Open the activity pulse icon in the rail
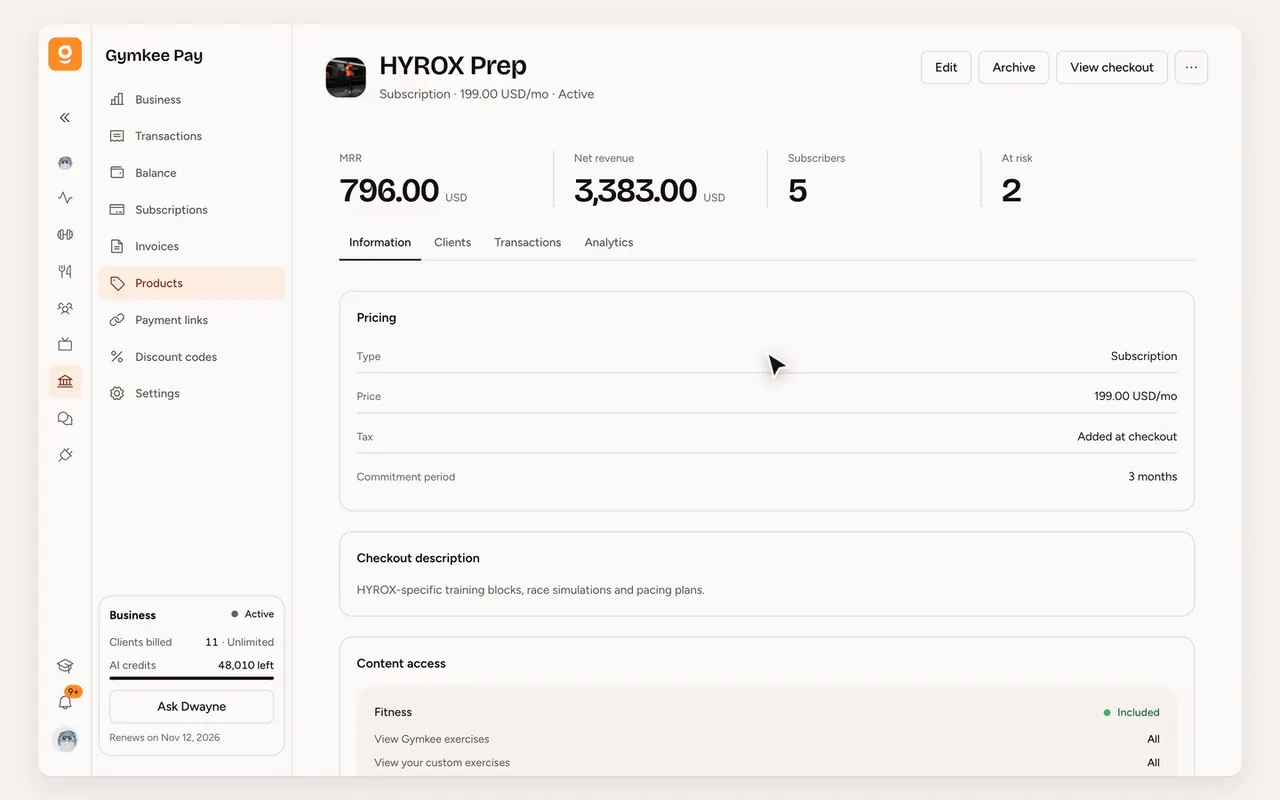This screenshot has width=1280, height=800. click(x=65, y=198)
